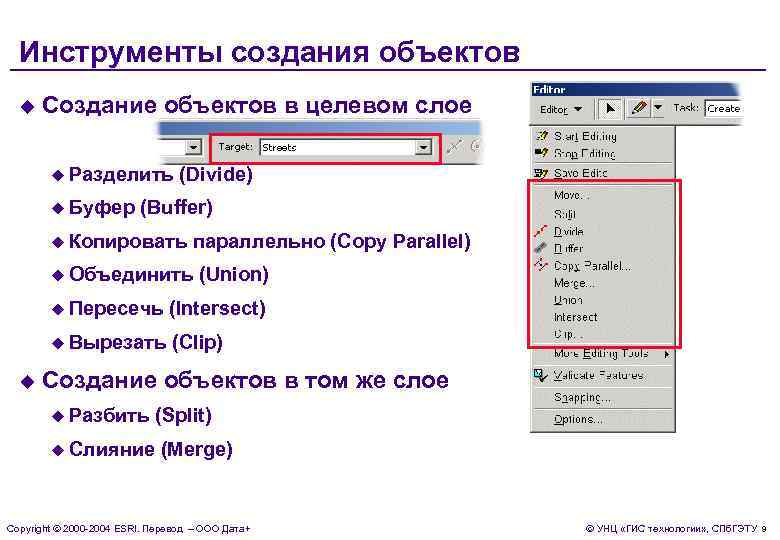Click the Divide tool icon
Screen dimensions: 780x540
(x=541, y=231)
